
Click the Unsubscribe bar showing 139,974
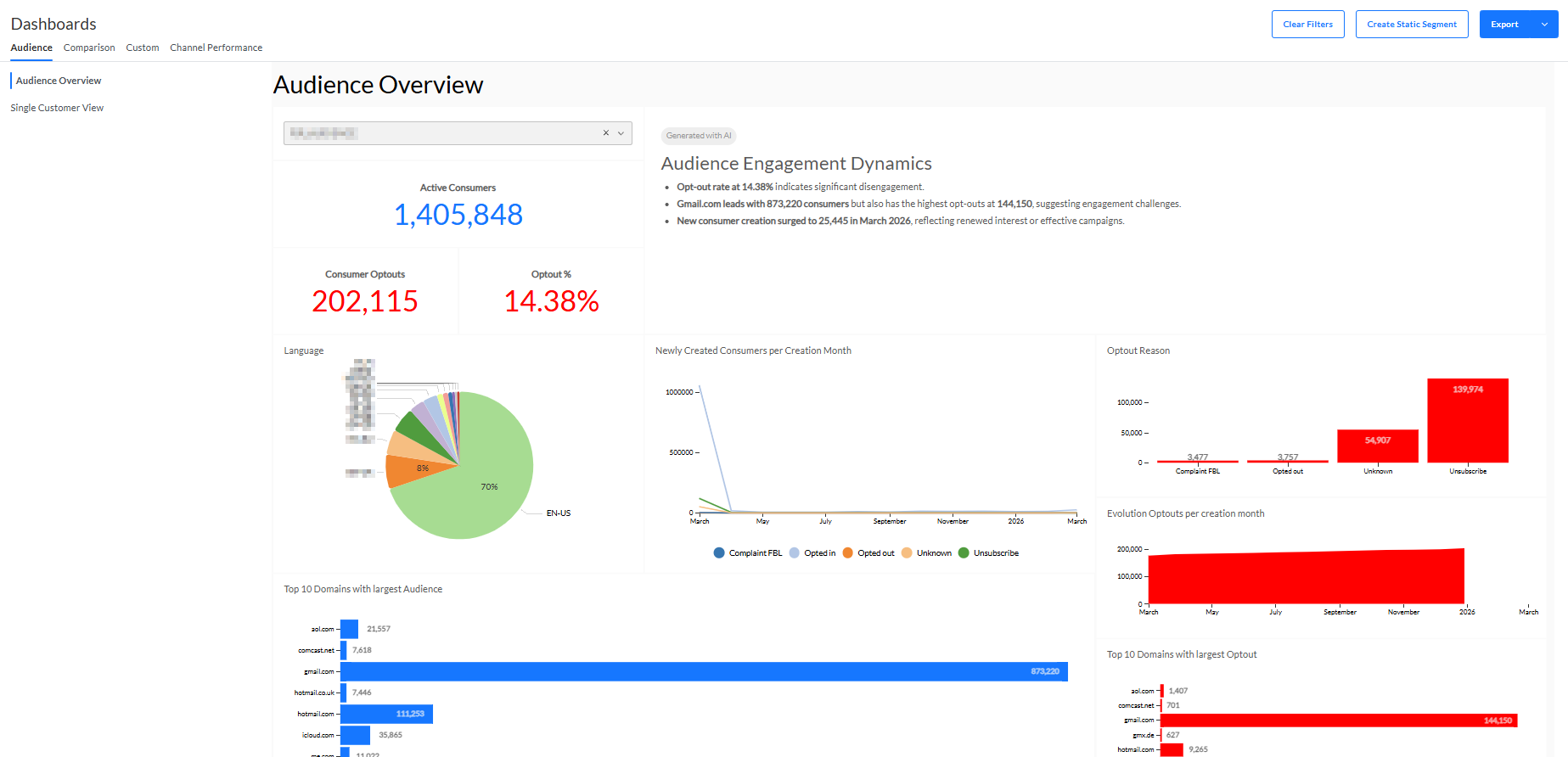(1468, 420)
